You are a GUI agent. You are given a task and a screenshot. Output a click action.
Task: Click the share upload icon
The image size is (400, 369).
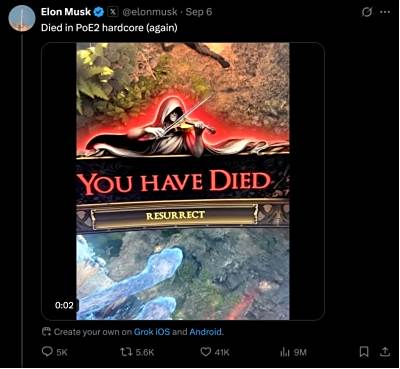point(385,351)
